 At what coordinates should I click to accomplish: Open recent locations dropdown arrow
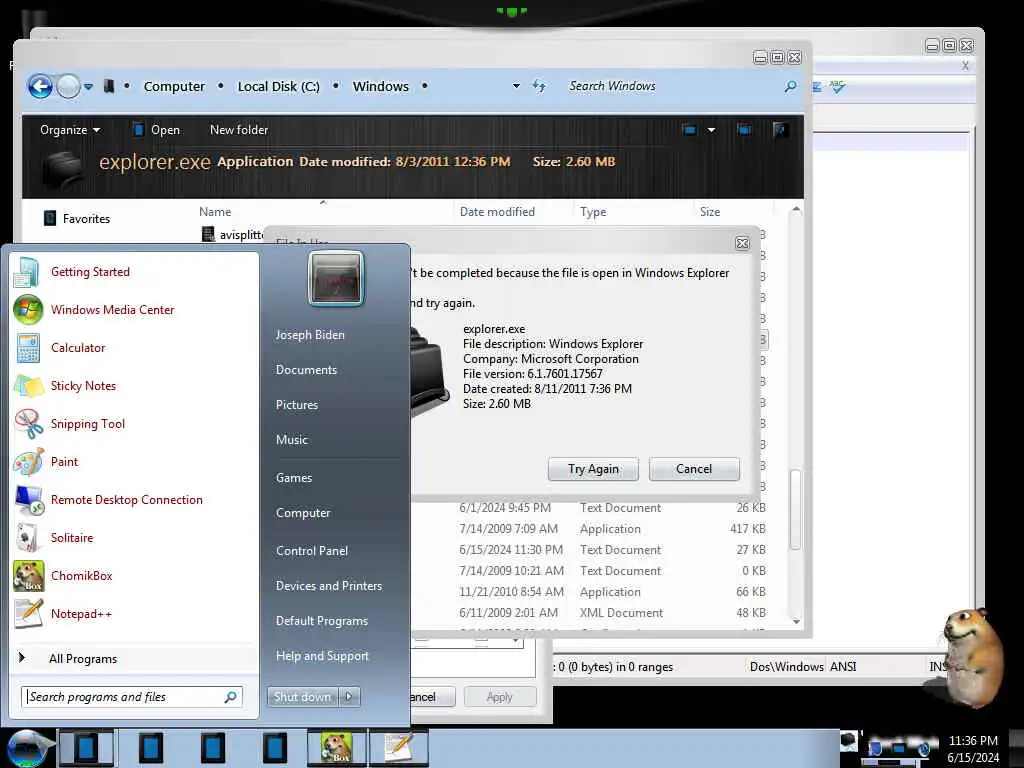(88, 86)
